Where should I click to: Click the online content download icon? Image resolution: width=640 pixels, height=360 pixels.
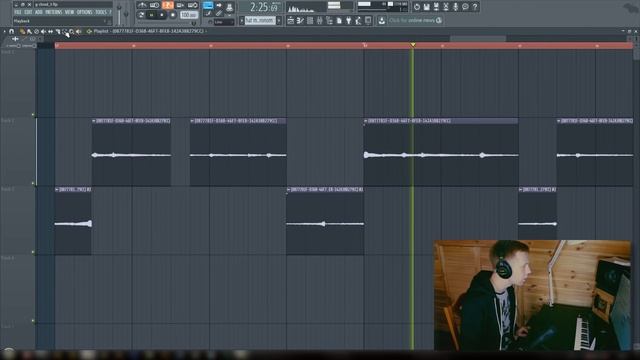[x=381, y=20]
